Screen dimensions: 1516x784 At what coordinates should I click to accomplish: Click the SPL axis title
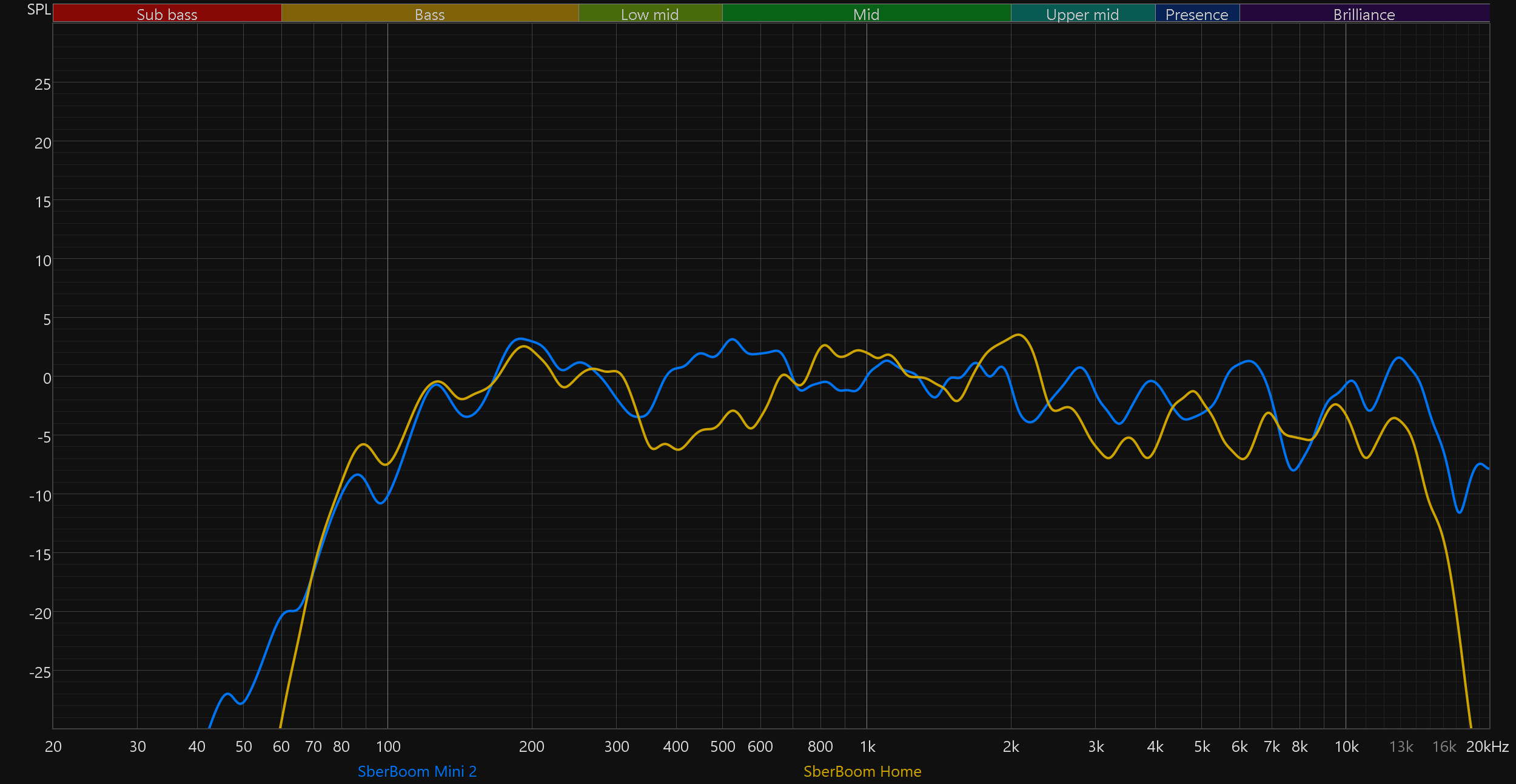click(39, 10)
